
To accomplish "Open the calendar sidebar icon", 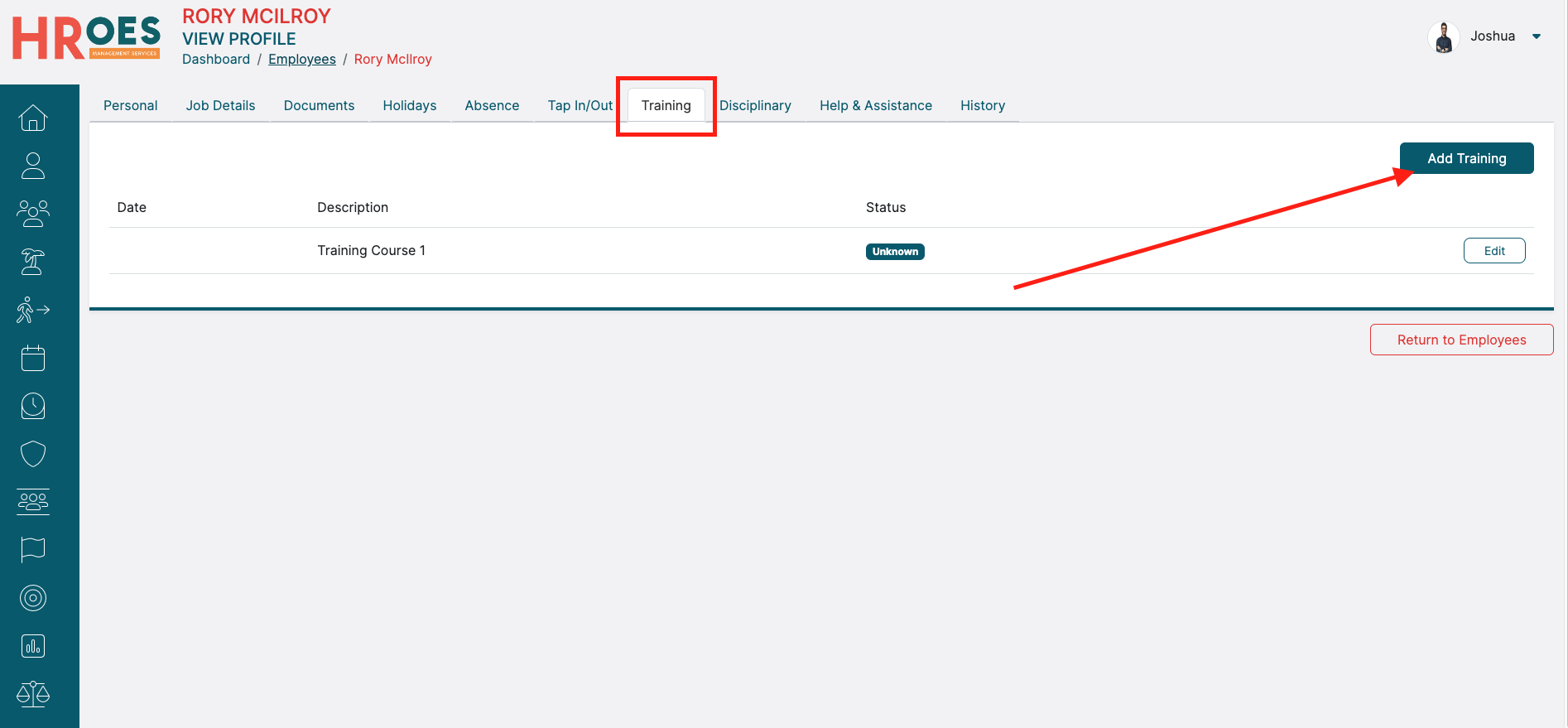I will [x=33, y=358].
